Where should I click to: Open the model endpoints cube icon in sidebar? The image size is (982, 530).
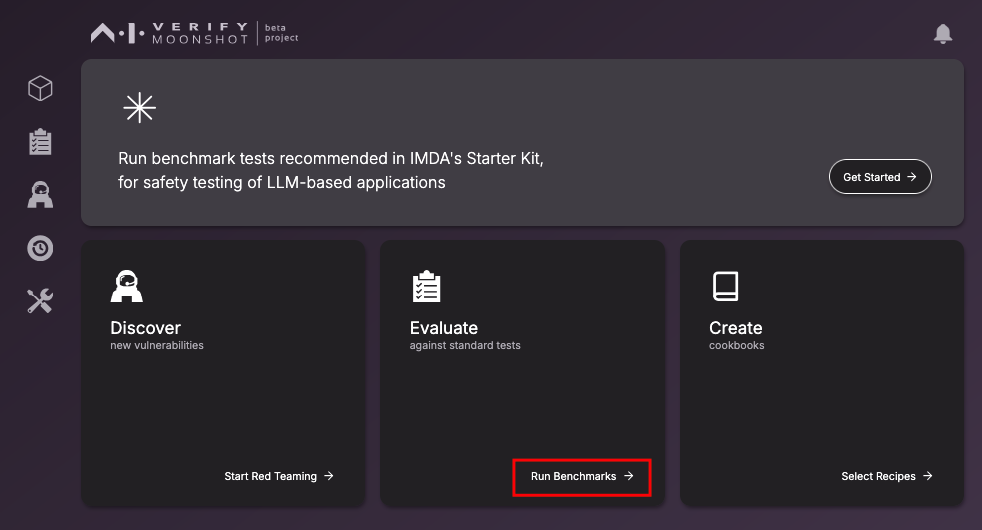coord(40,88)
